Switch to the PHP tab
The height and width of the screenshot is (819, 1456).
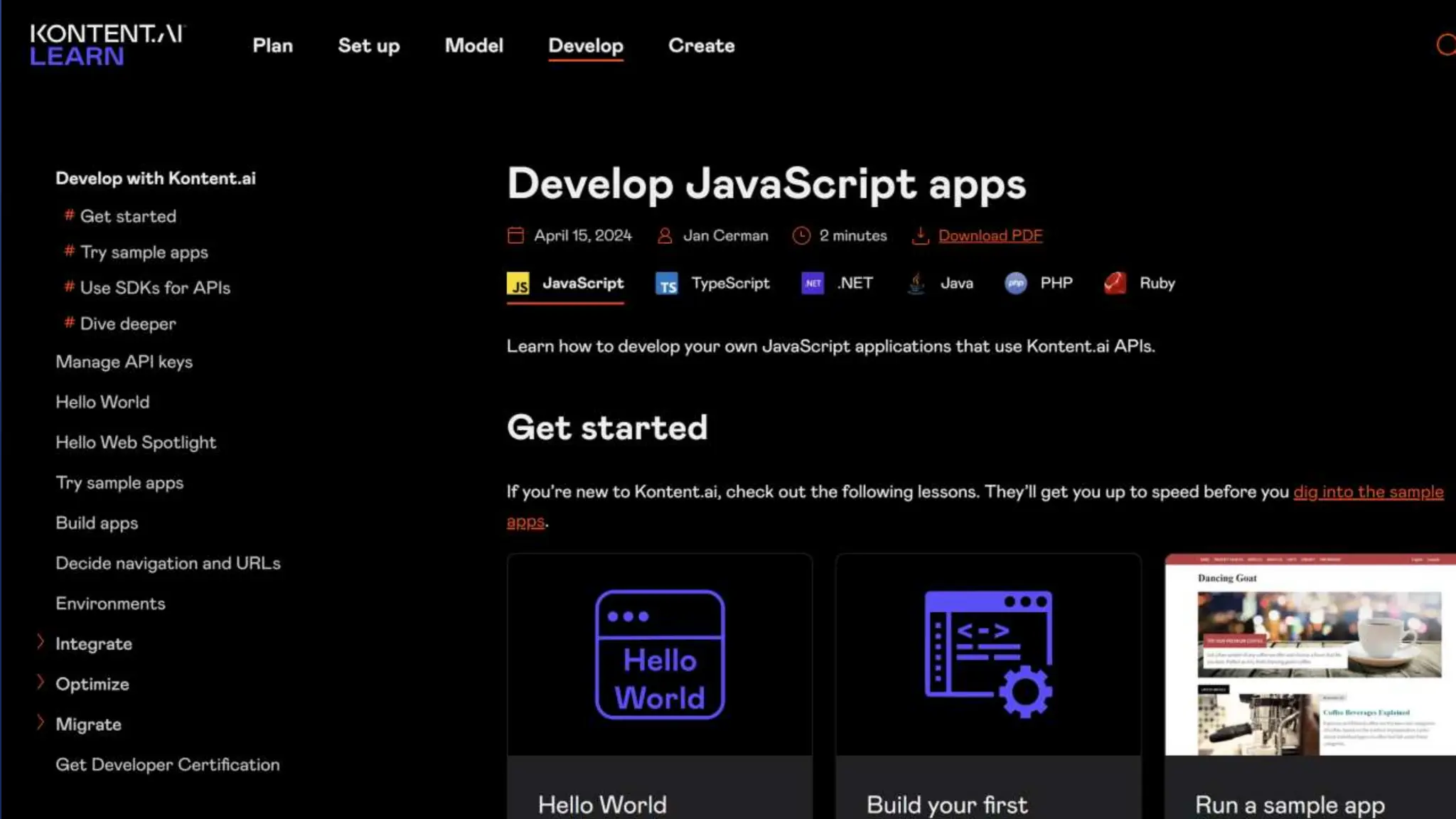(1039, 284)
